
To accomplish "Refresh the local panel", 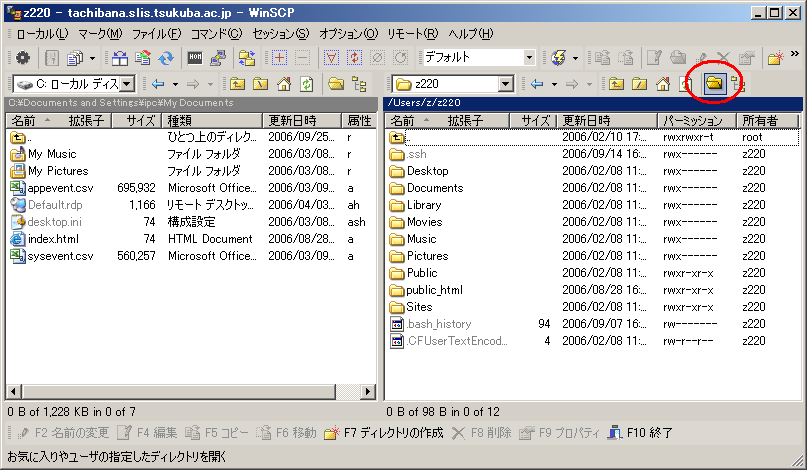I will click(x=307, y=84).
